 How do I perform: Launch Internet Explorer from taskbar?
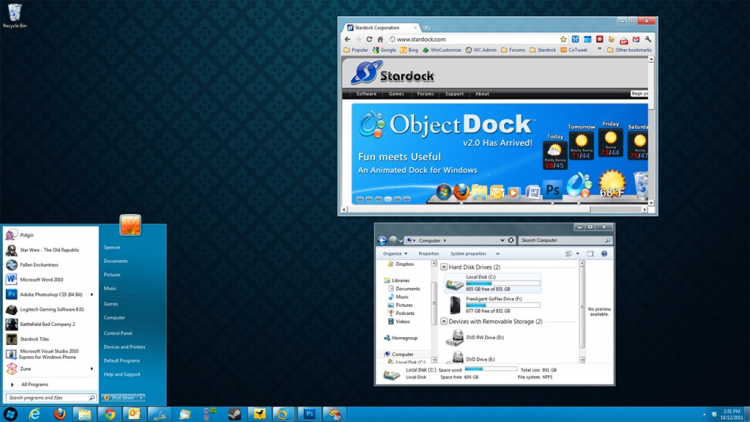[x=34, y=414]
